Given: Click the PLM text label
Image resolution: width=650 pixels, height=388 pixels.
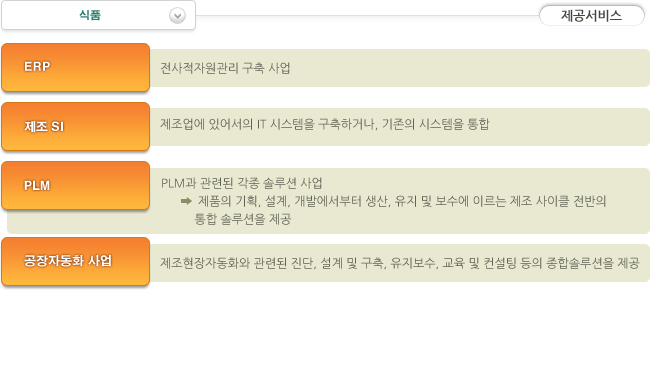Looking at the screenshot, I should 37,185.
